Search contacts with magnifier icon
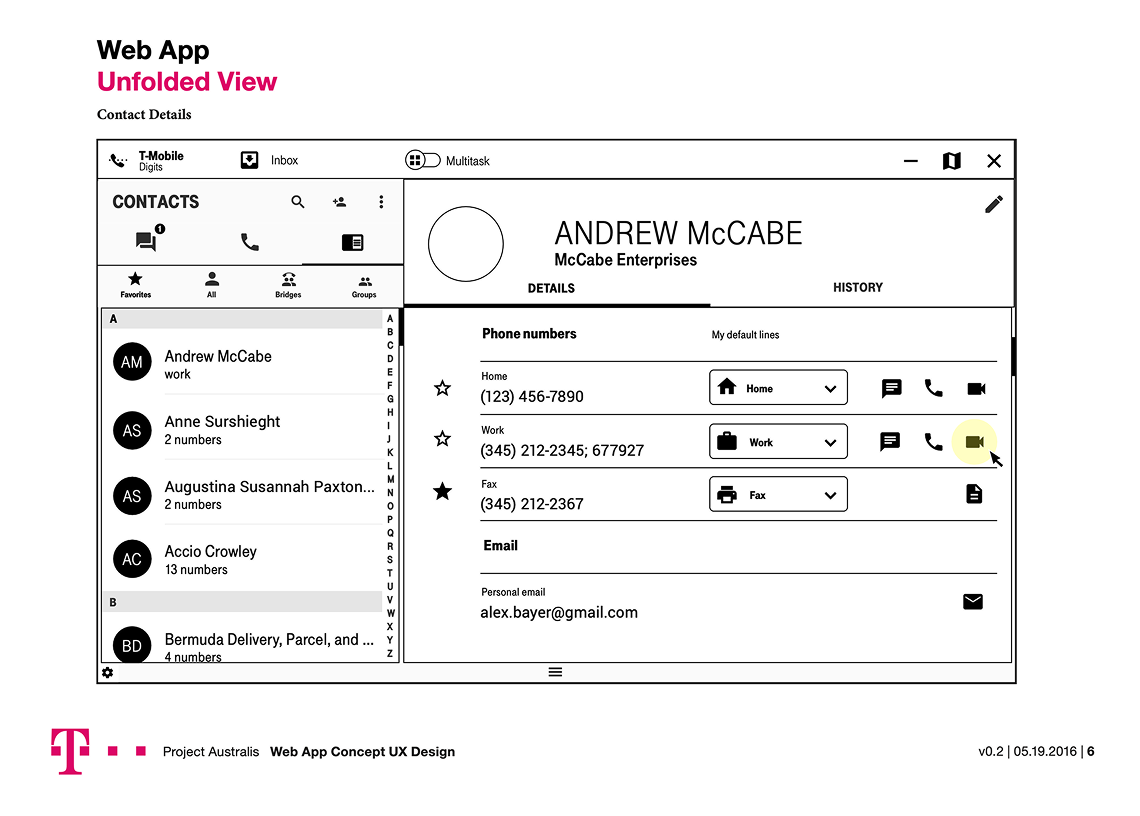This screenshot has height=816, width=1140. coord(298,201)
